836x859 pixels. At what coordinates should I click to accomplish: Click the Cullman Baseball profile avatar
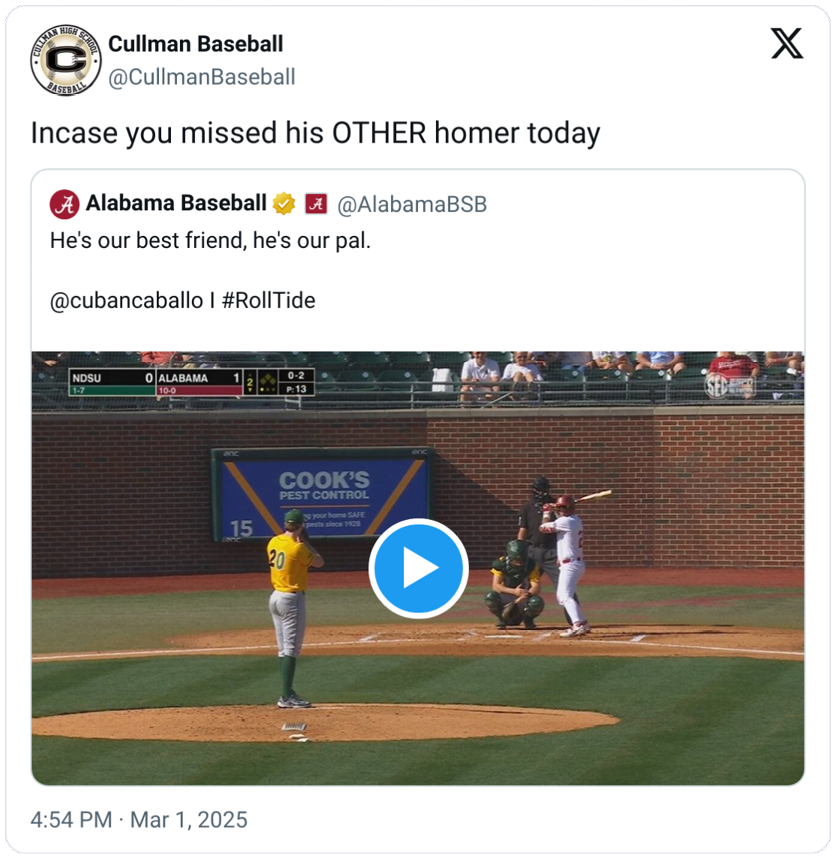coord(65,60)
